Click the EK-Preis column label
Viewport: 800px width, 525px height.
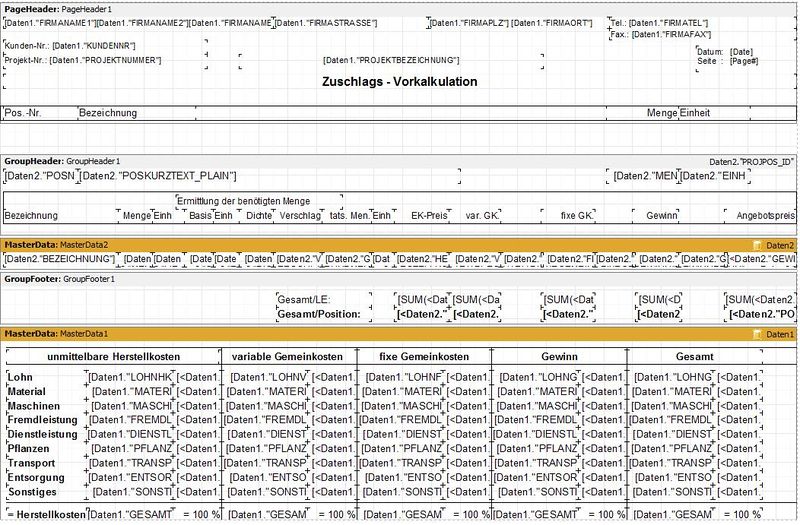429,216
